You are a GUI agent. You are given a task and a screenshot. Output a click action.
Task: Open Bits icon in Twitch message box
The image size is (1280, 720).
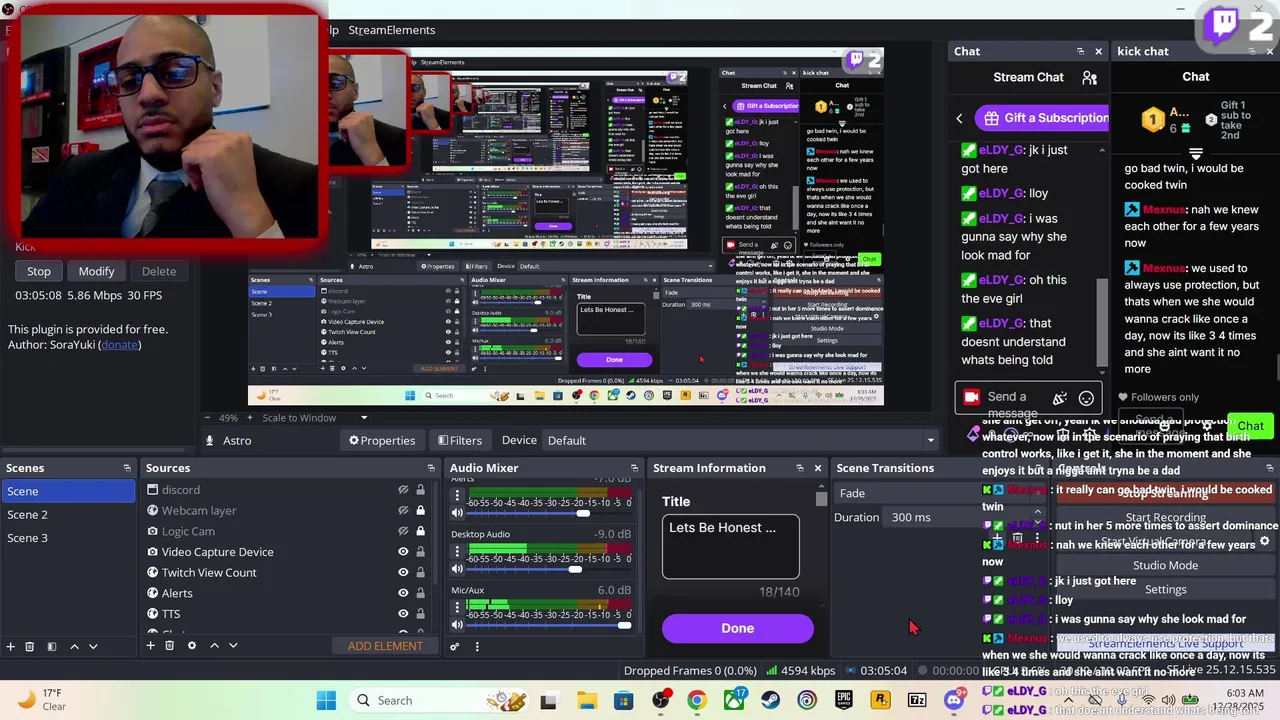pyautogui.click(x=1060, y=398)
